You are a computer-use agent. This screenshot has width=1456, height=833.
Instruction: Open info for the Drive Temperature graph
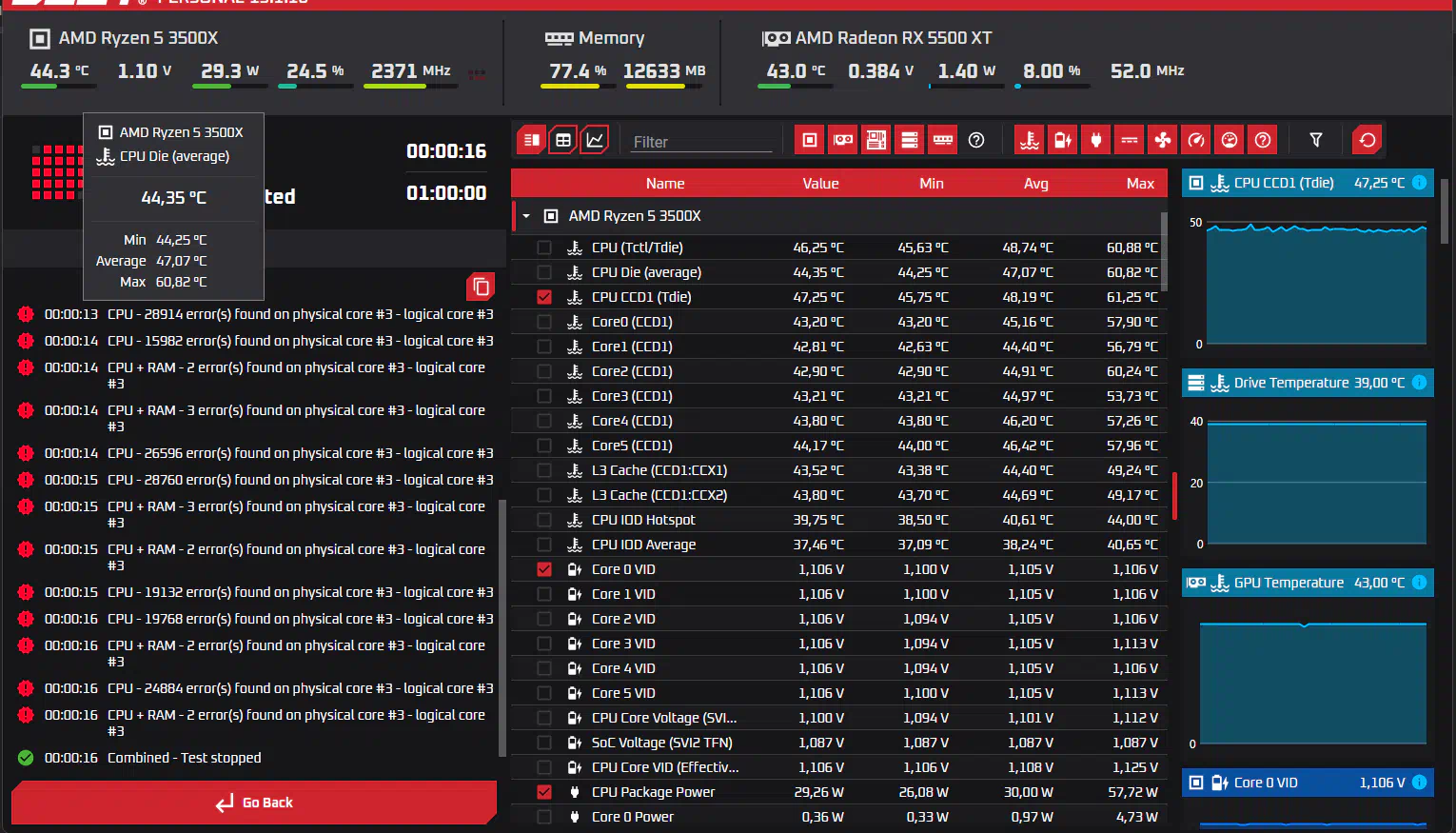tap(1419, 383)
